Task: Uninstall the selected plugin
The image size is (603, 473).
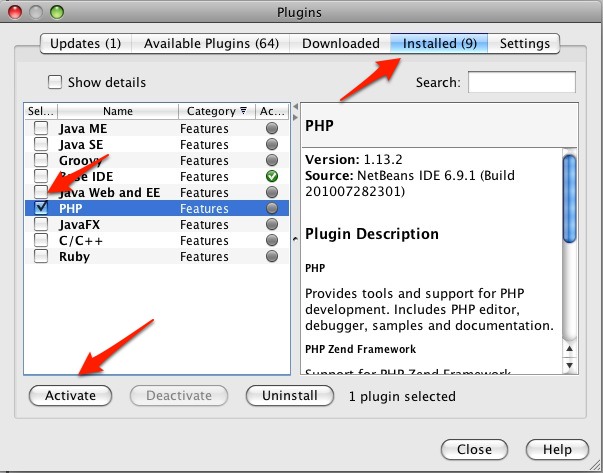Action: [290, 395]
